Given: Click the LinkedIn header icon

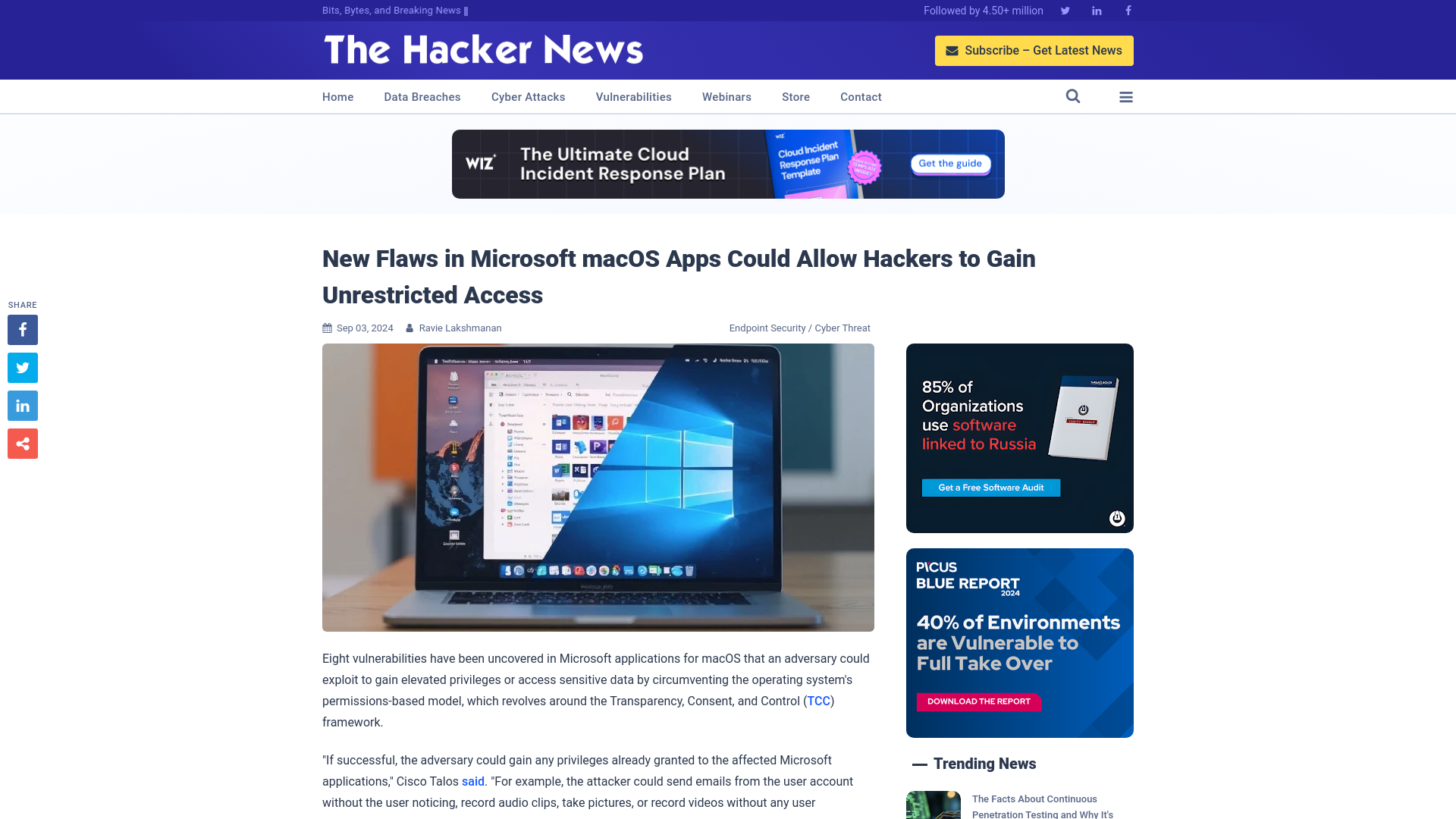Looking at the screenshot, I should click(1096, 10).
